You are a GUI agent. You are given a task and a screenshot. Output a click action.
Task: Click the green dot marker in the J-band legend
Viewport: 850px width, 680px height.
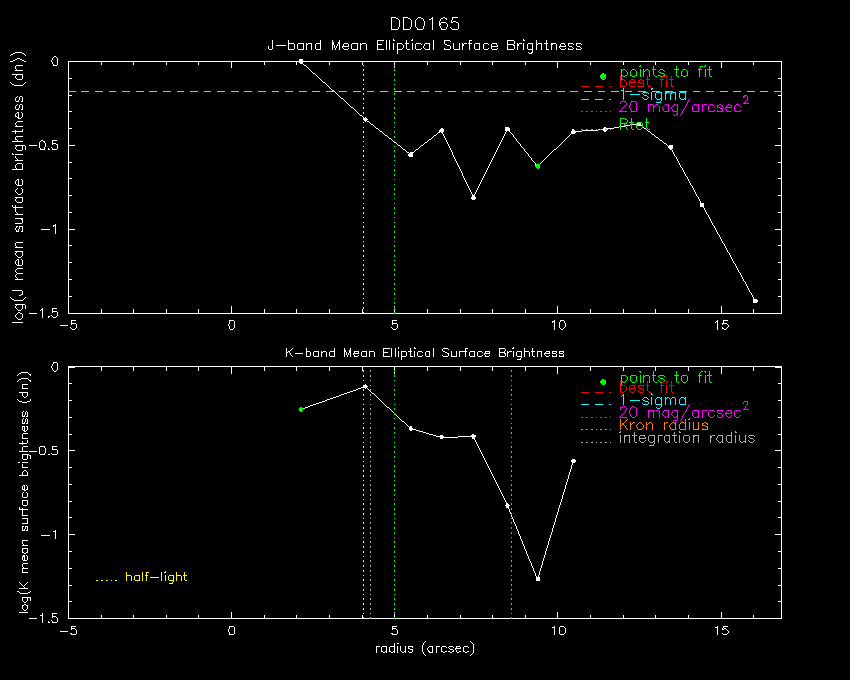603,76
